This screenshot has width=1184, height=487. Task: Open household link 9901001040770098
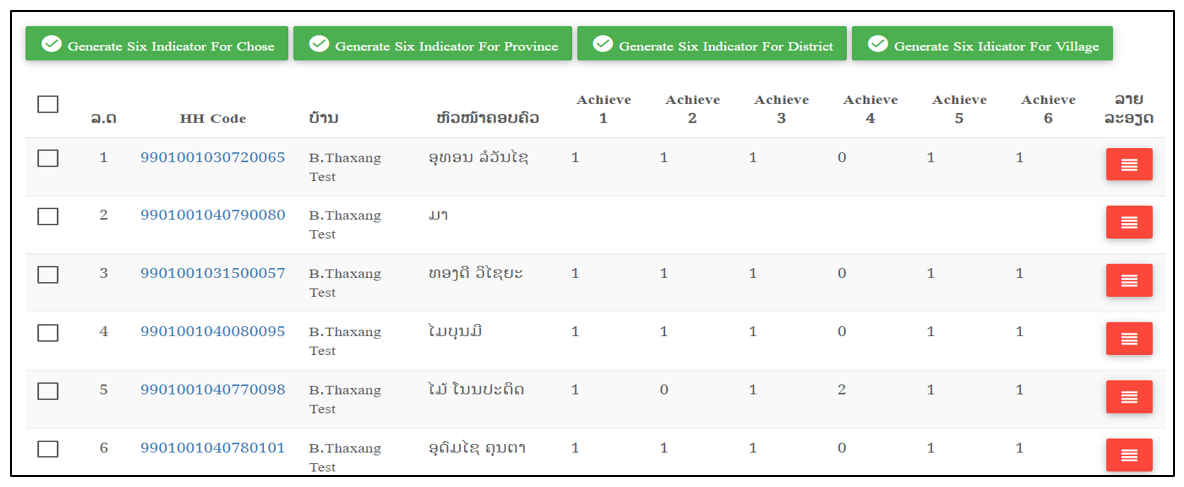coord(213,390)
